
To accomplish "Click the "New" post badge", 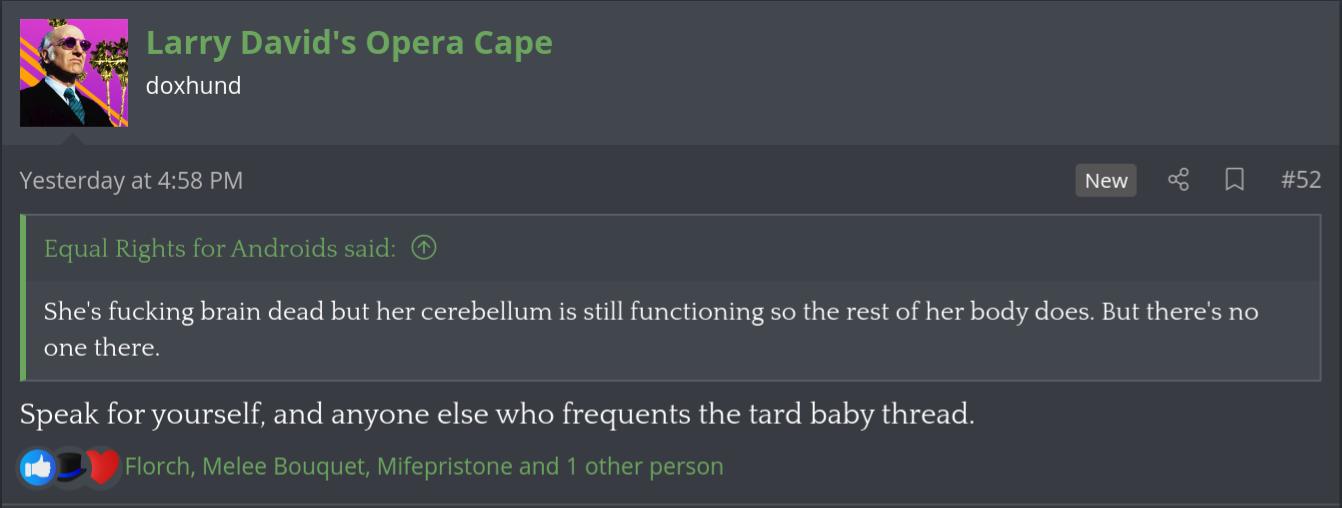I will tap(1106, 180).
